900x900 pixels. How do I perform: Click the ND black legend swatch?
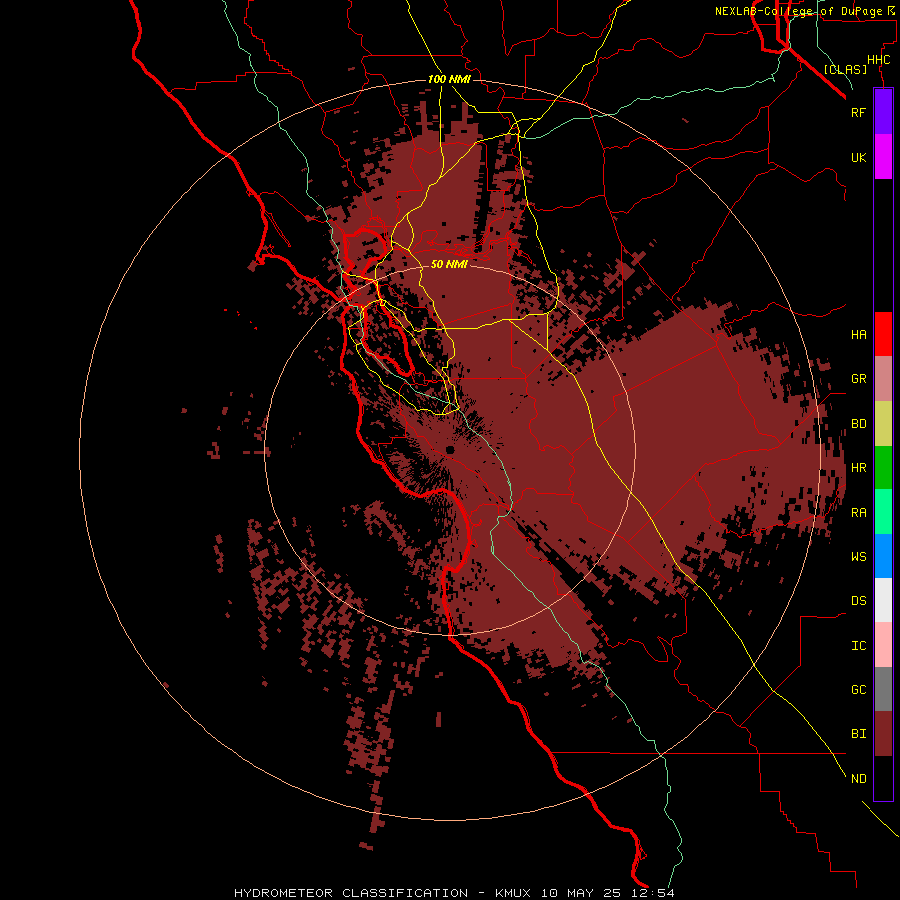(883, 778)
